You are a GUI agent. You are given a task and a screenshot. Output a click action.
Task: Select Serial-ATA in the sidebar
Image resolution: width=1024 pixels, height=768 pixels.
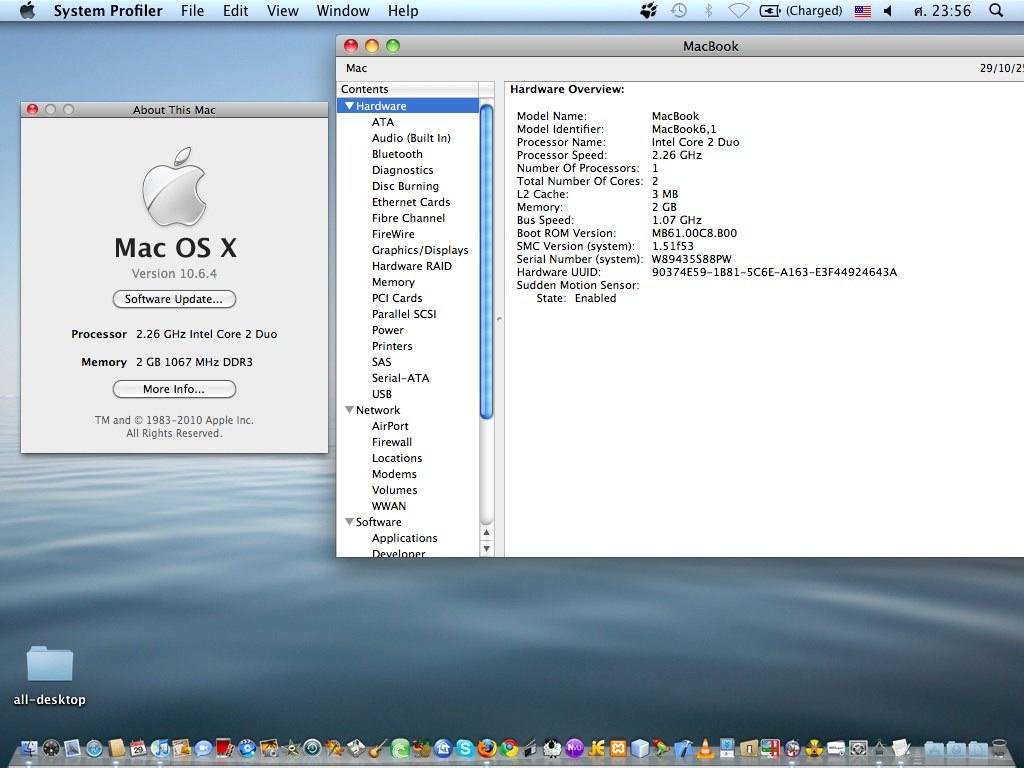[x=400, y=378]
